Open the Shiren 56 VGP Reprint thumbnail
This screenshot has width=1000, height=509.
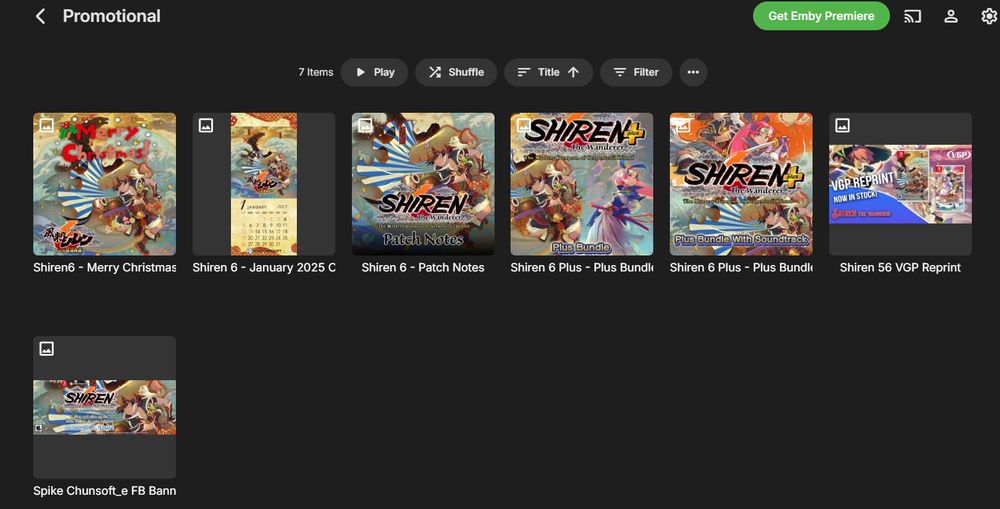[x=900, y=184]
